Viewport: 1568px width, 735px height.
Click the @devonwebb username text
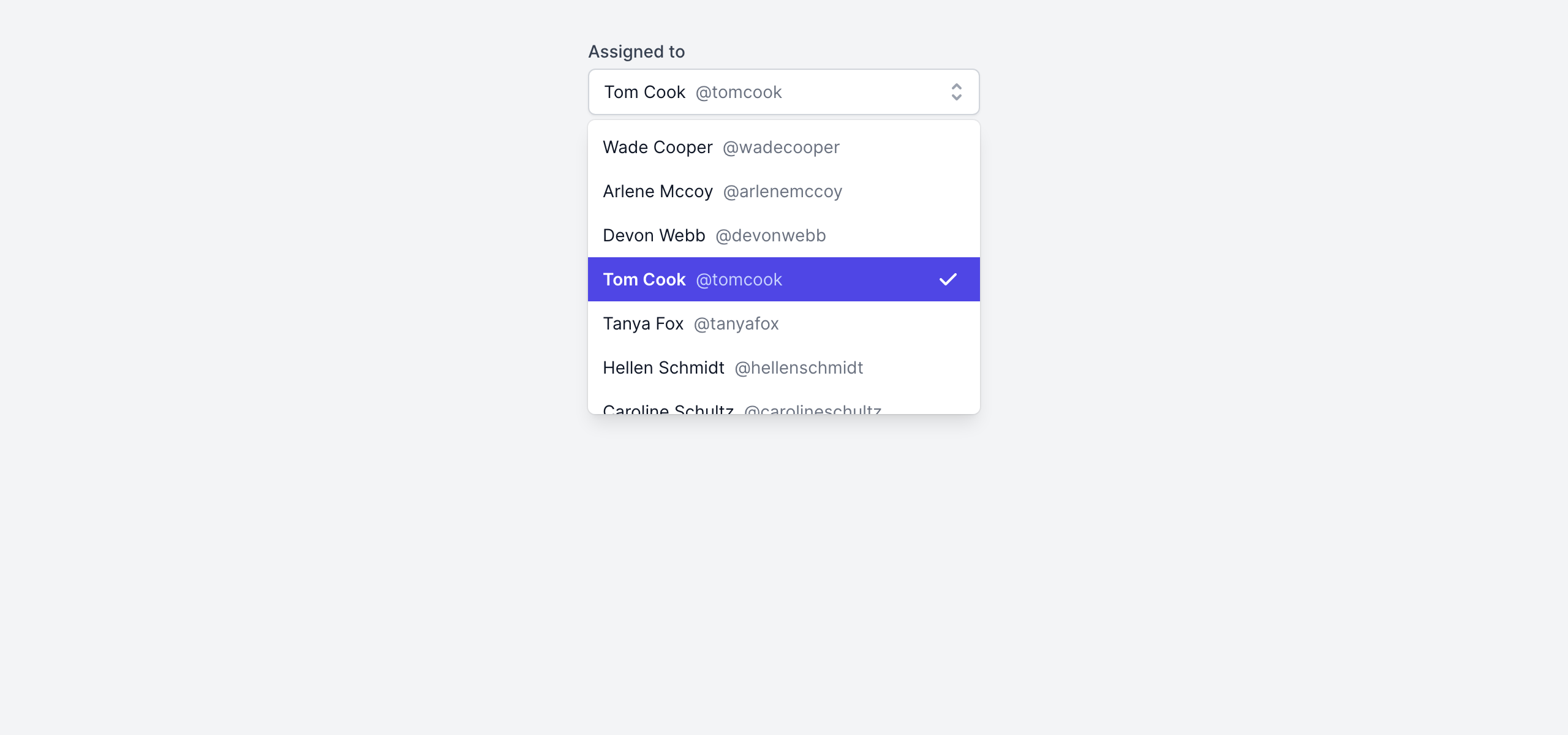pos(771,235)
